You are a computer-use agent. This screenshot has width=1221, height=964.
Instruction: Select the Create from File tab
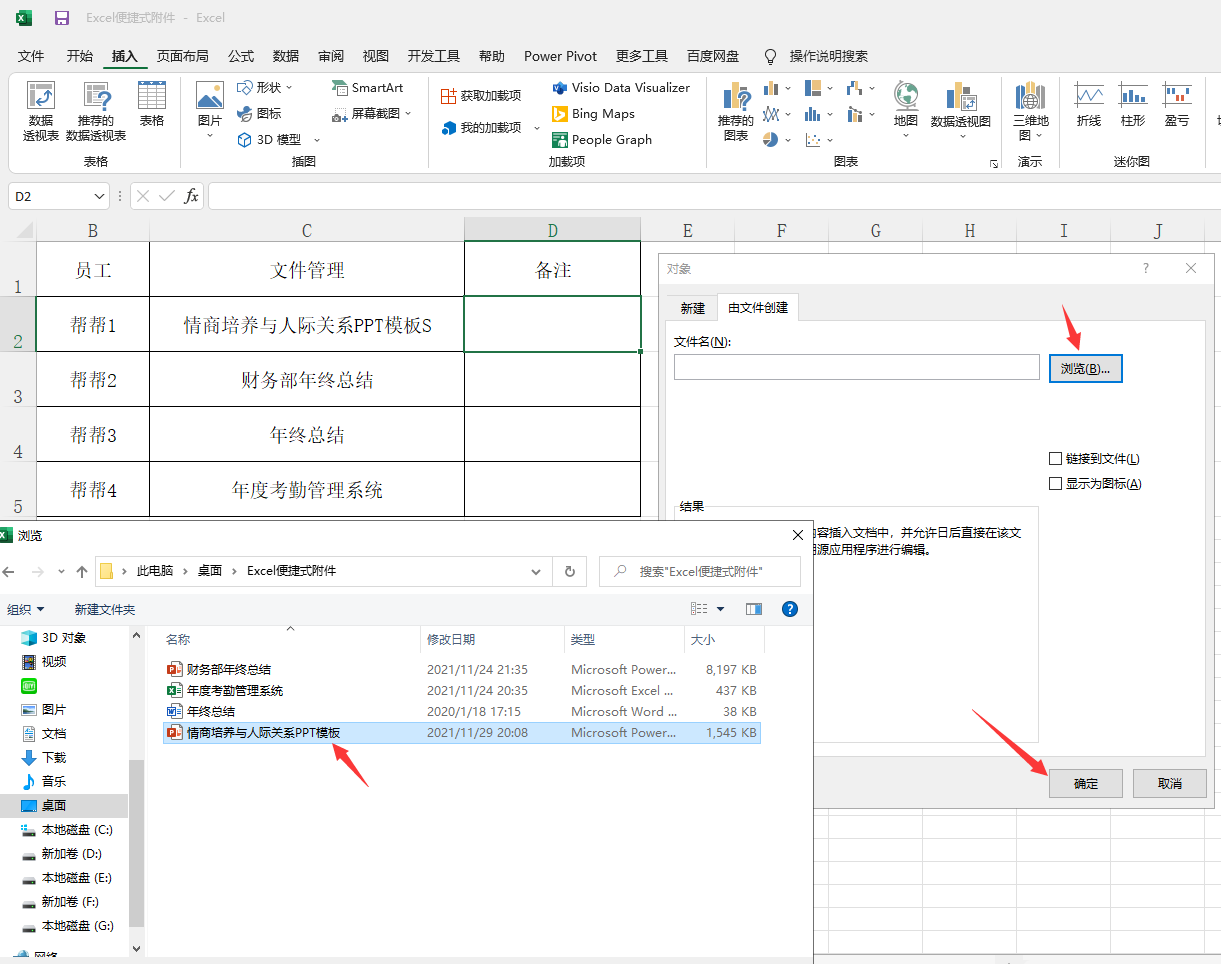(758, 308)
